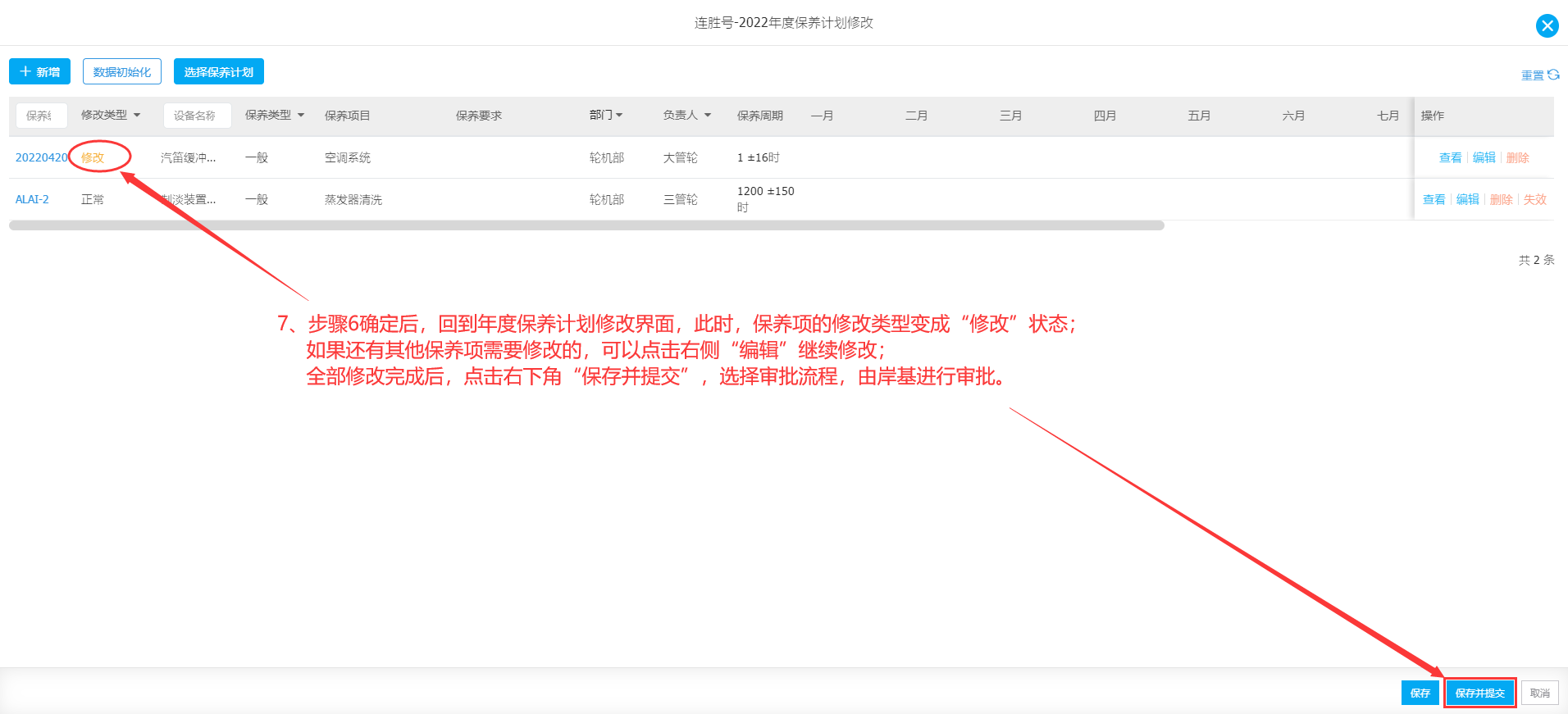Image resolution: width=1568 pixels, height=714 pixels.
Task: Click the 修改 status cell
Action: [93, 157]
